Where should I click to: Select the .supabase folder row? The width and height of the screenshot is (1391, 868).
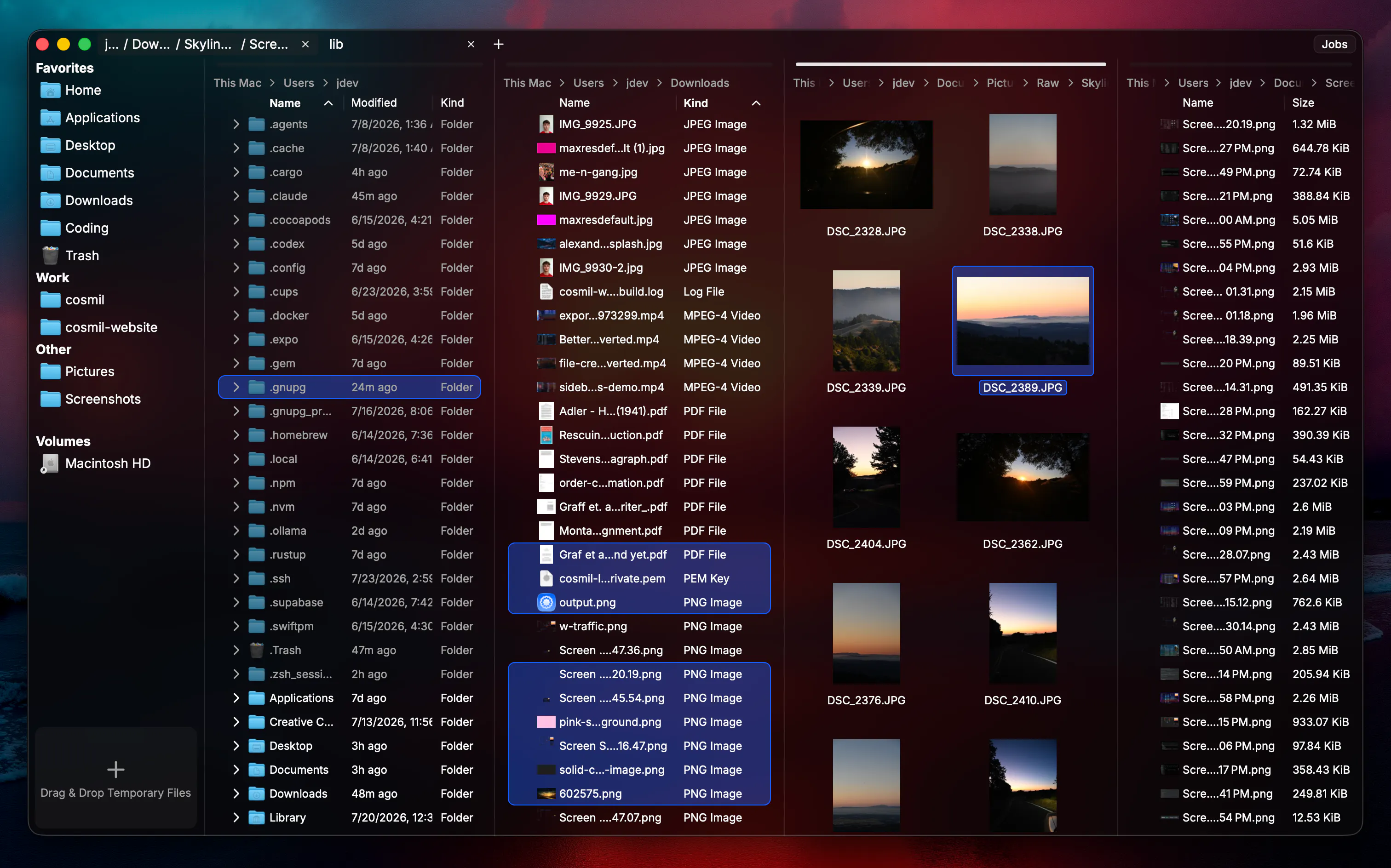click(349, 602)
